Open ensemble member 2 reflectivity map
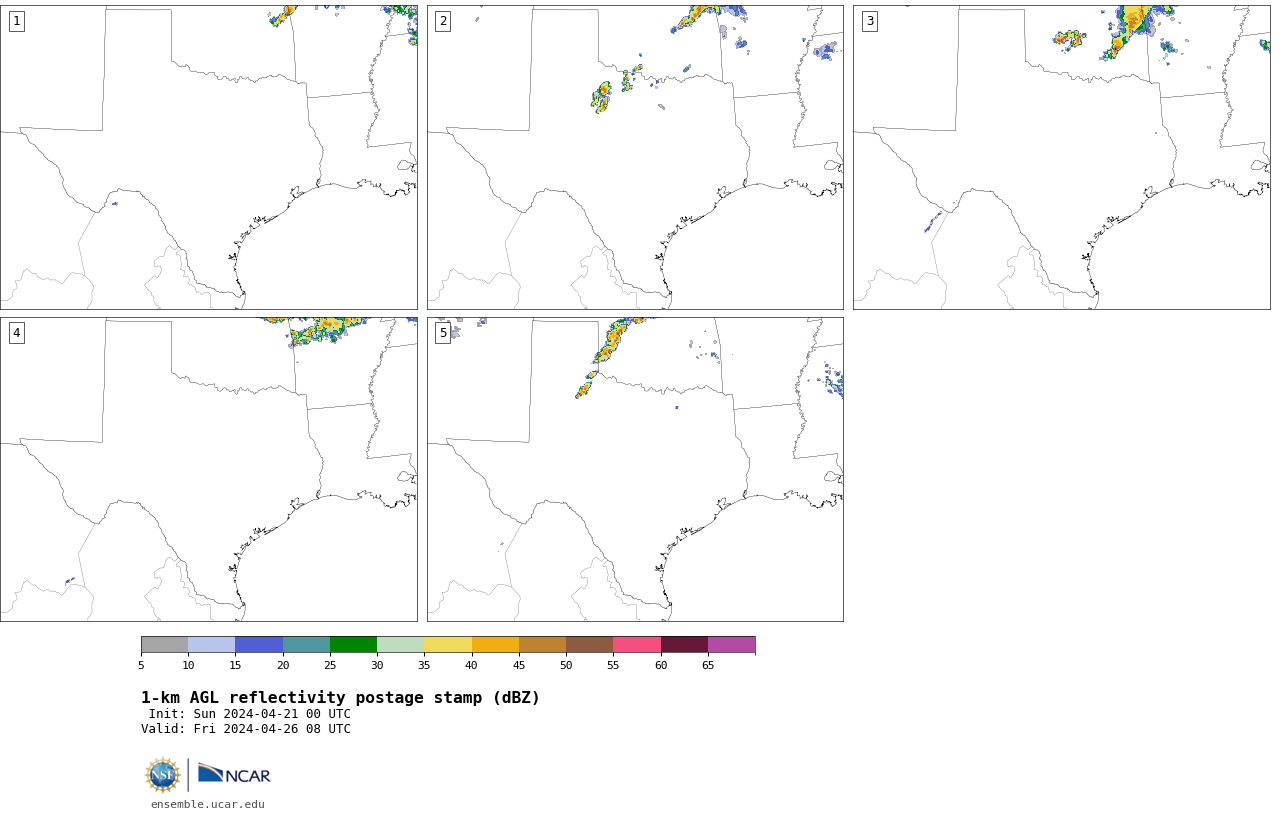 (x=635, y=157)
